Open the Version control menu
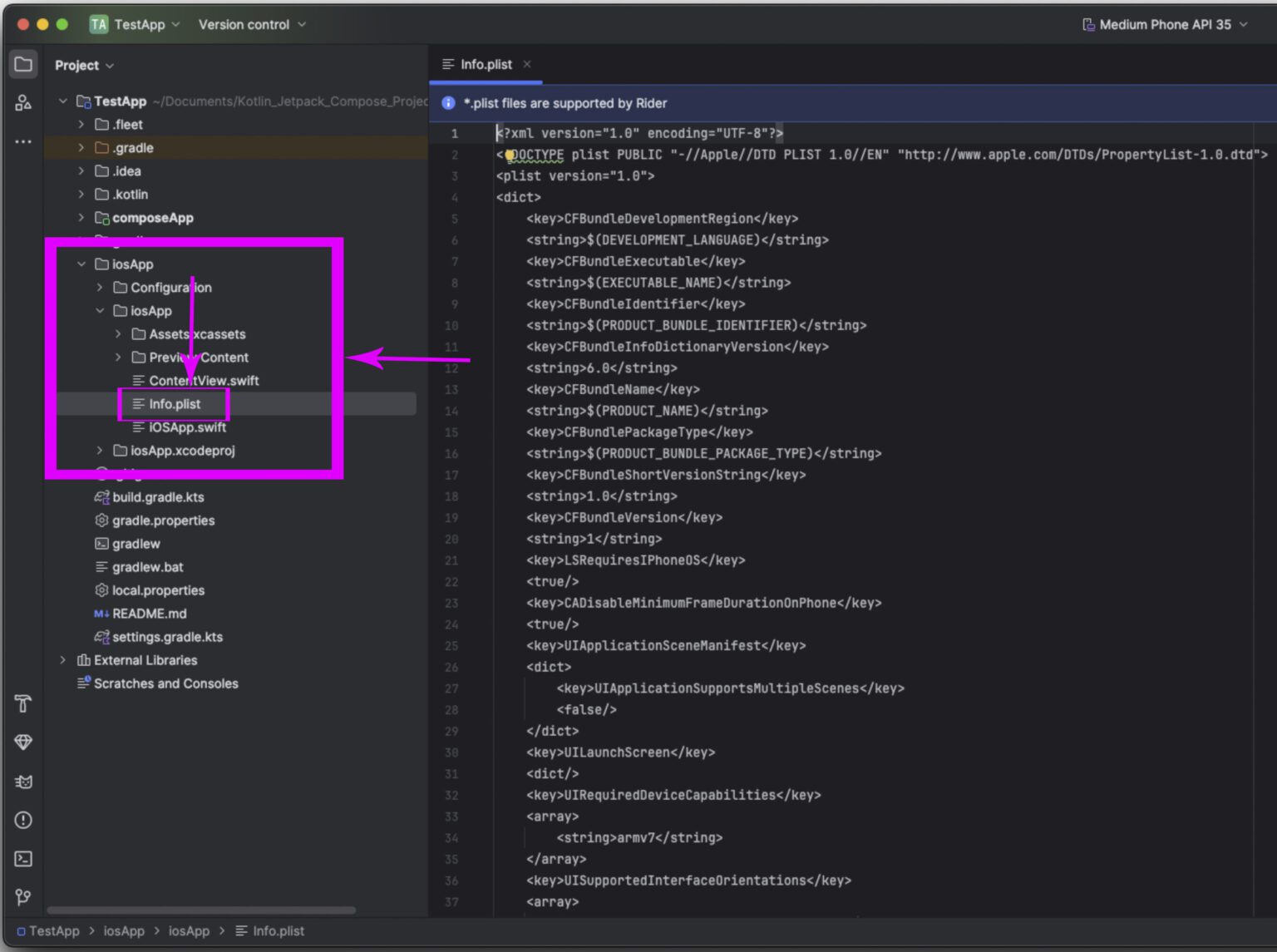Image resolution: width=1277 pixels, height=952 pixels. 245,24
